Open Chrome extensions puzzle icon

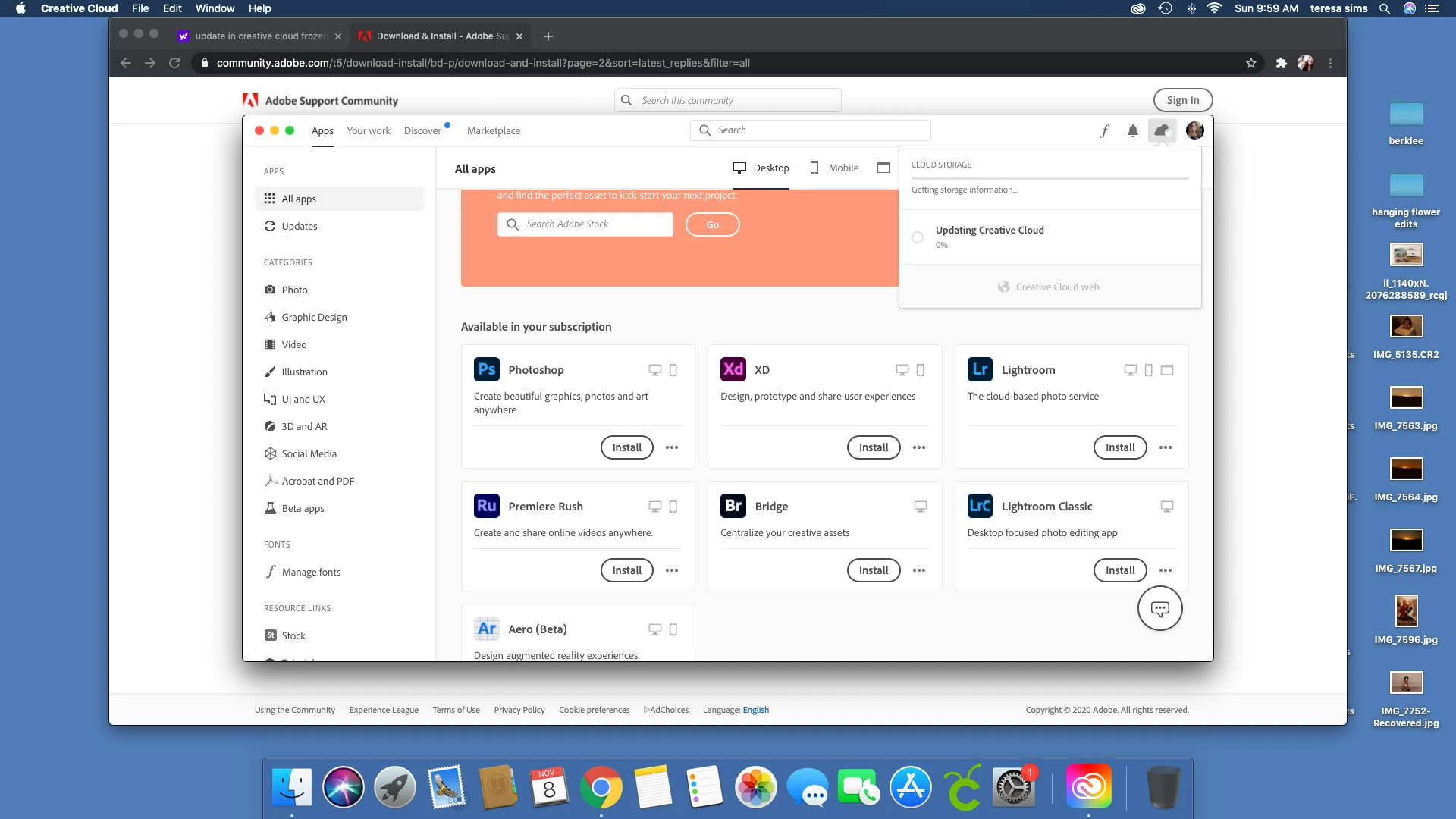pyautogui.click(x=1282, y=63)
